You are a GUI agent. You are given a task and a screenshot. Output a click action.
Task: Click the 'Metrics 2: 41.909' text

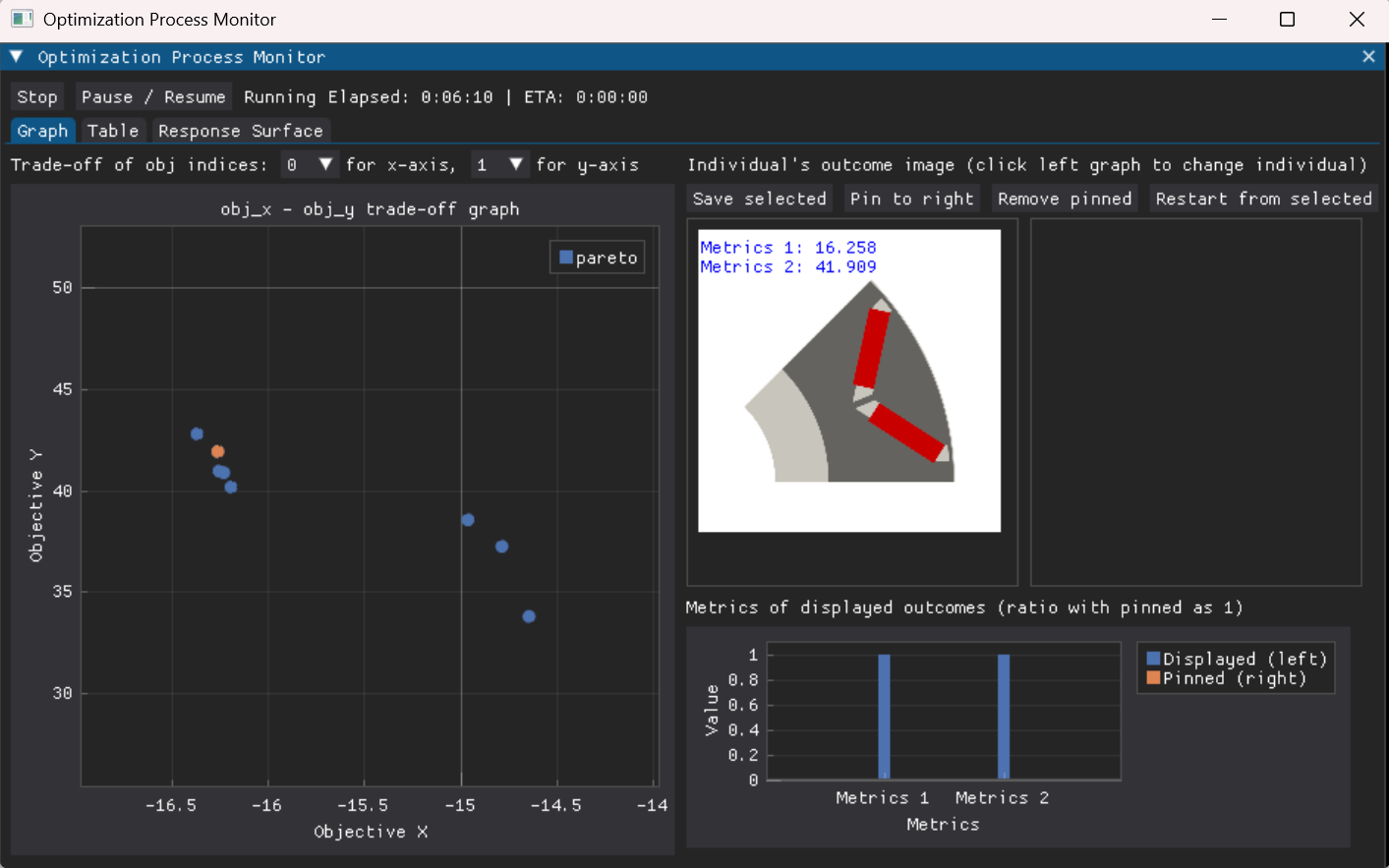[x=788, y=266]
